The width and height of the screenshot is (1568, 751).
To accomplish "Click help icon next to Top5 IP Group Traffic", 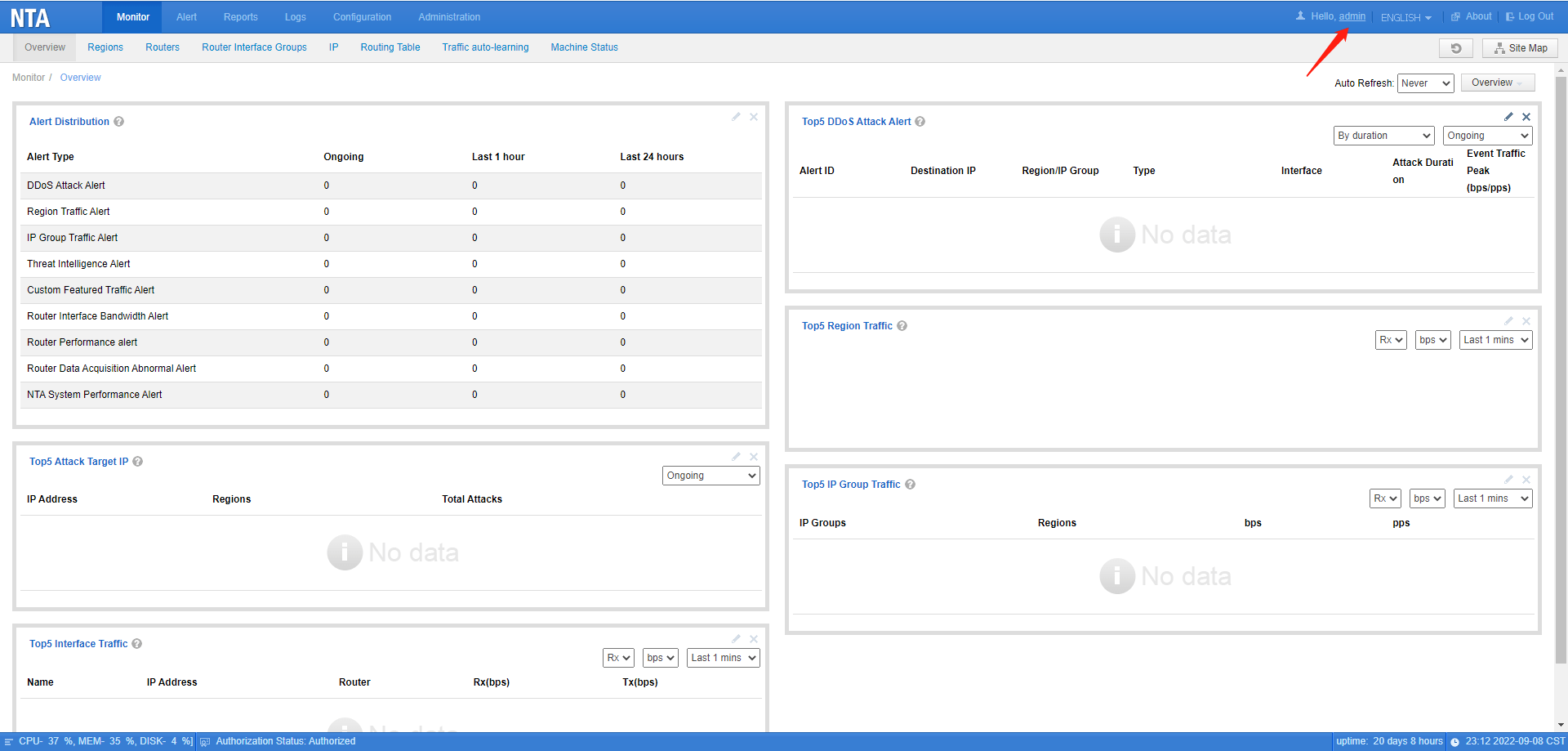I will [911, 485].
